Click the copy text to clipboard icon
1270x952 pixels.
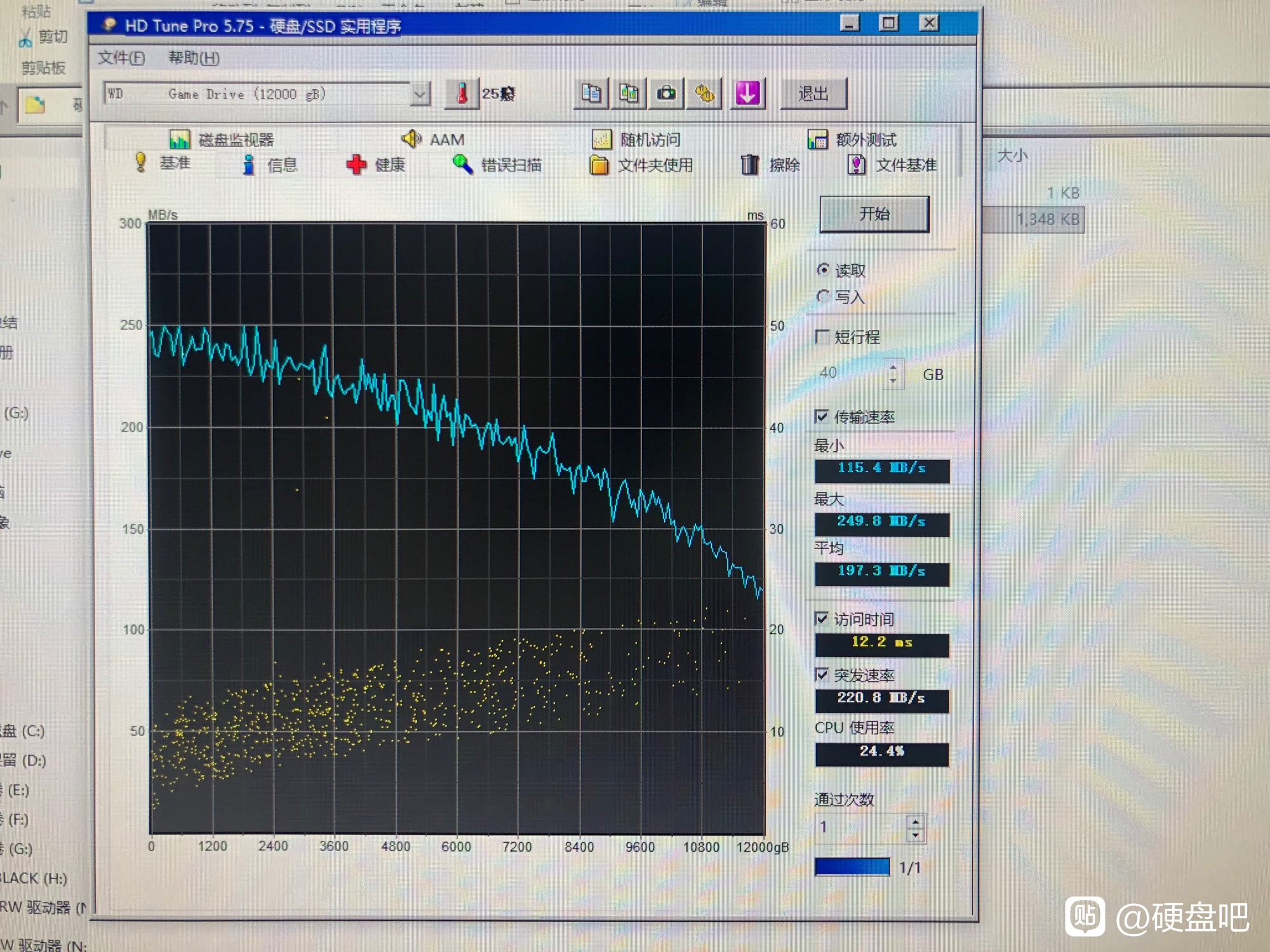pos(591,94)
